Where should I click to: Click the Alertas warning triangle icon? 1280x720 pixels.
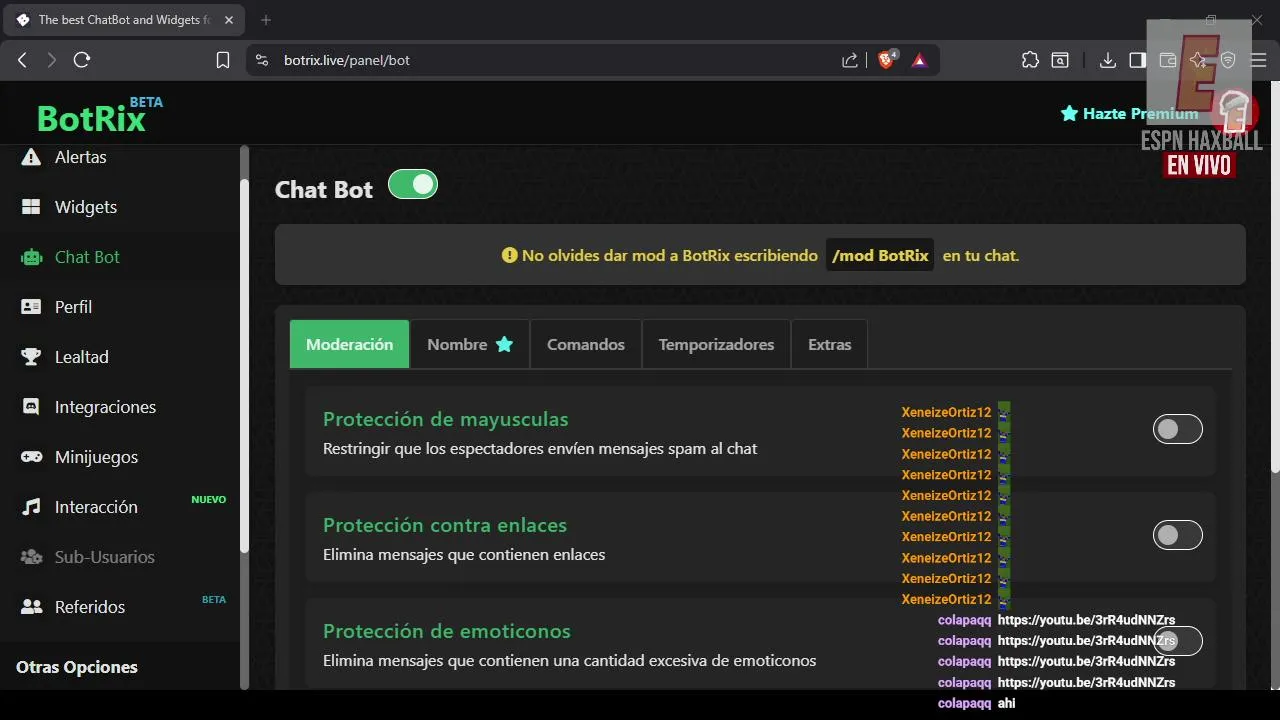pos(32,157)
